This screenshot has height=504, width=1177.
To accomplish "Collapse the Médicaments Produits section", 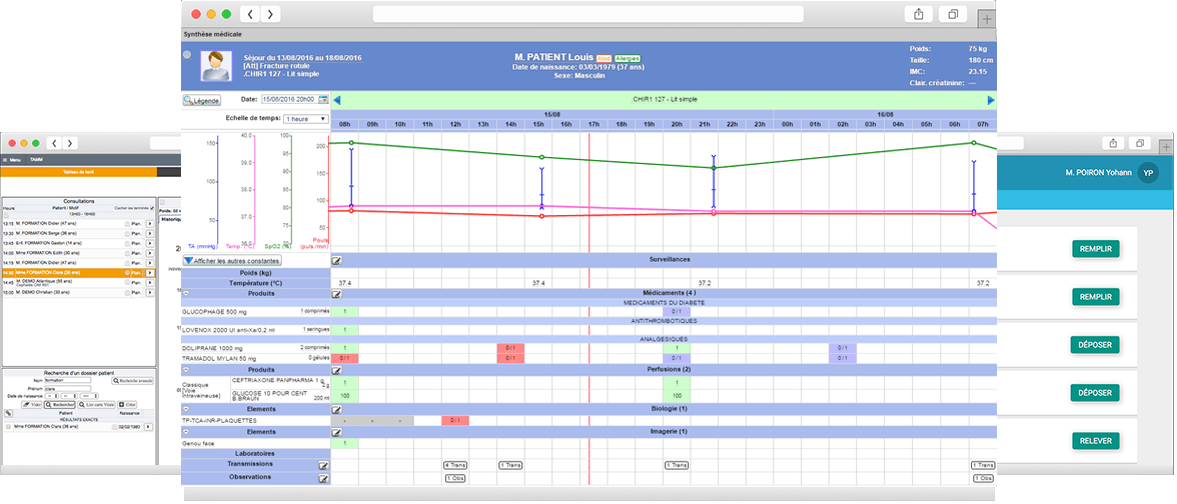I will pos(186,293).
